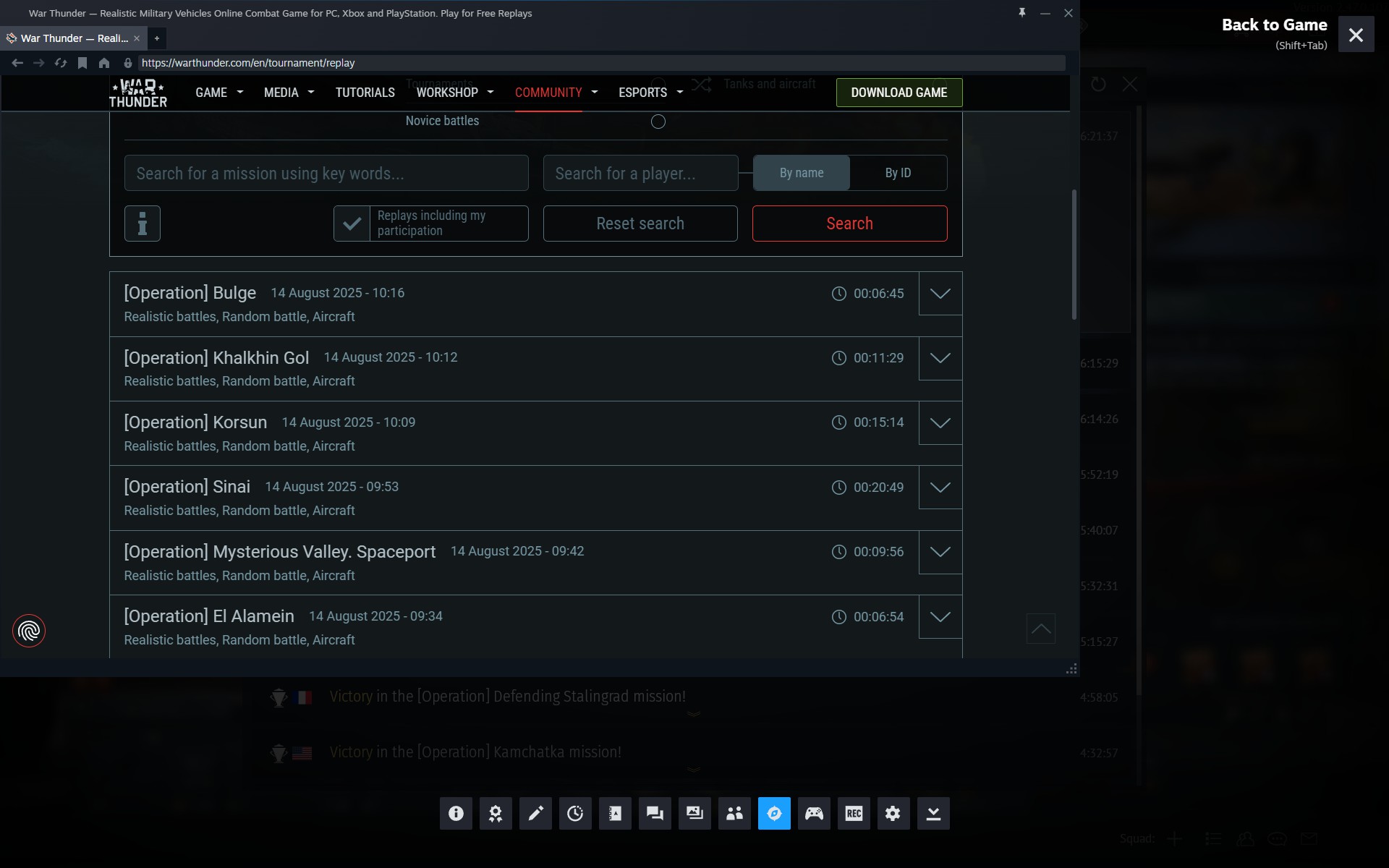Go to browser home page icon
Viewport: 1389px width, 868px height.
[104, 63]
